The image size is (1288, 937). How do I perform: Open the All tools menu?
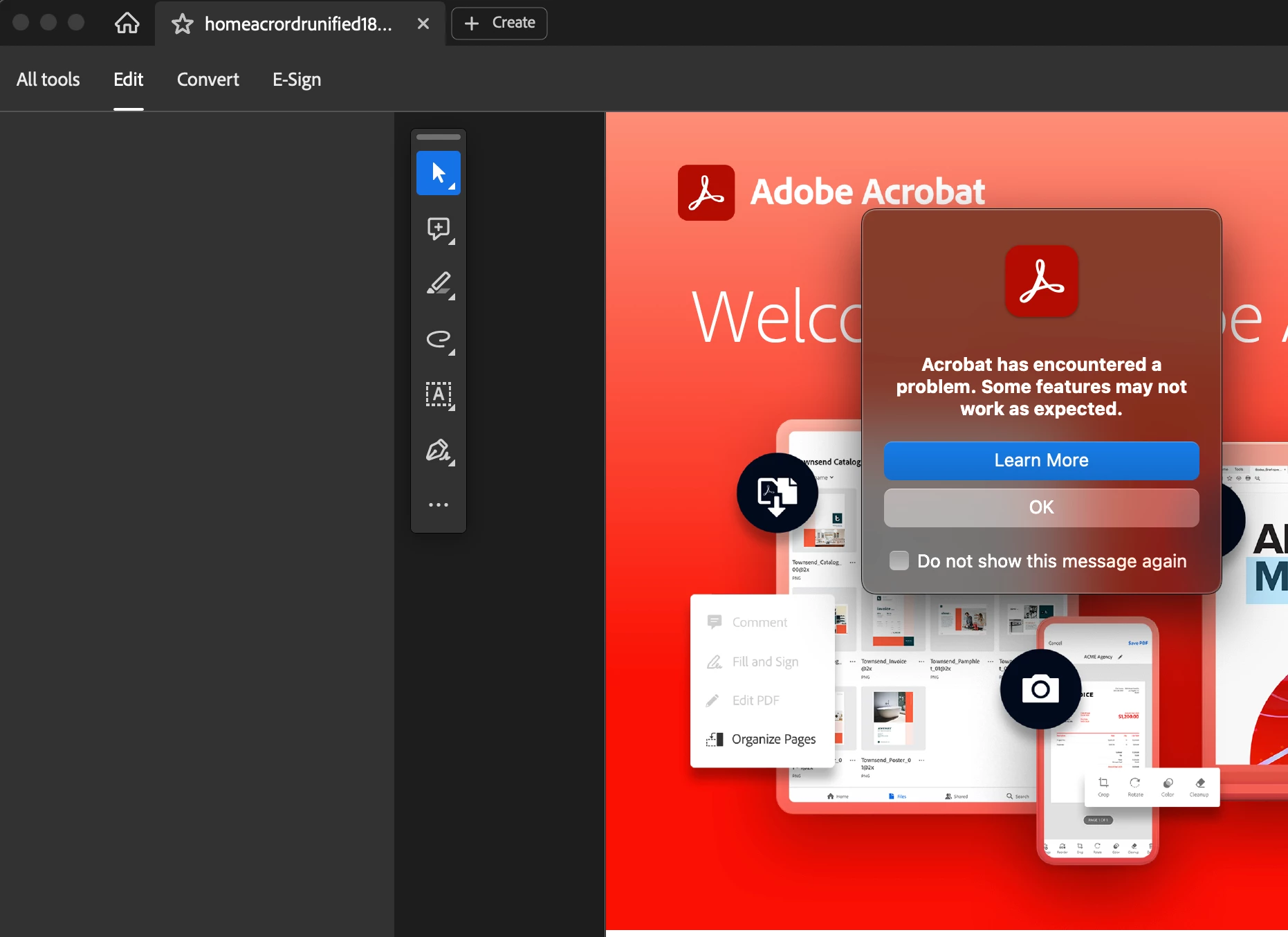(48, 80)
